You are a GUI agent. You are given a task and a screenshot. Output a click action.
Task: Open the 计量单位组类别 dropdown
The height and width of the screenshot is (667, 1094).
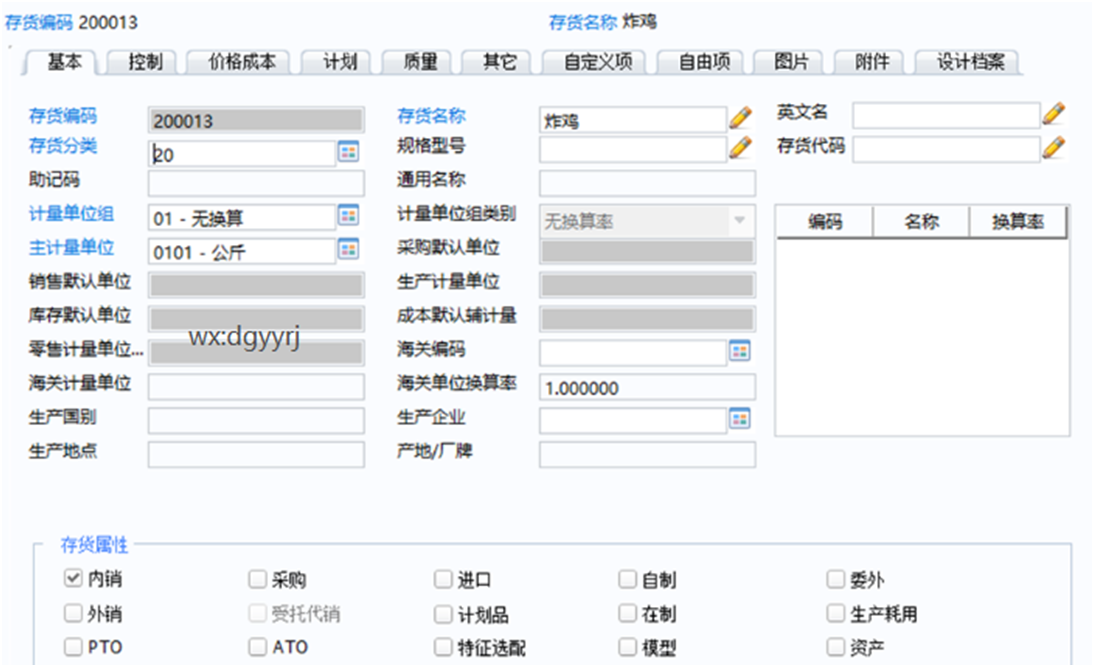[x=740, y=218]
